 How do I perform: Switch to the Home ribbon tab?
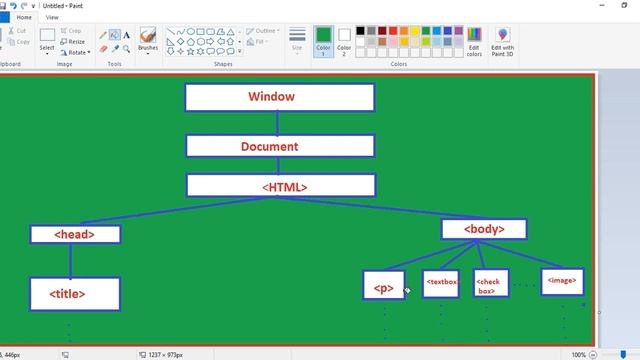click(x=24, y=18)
